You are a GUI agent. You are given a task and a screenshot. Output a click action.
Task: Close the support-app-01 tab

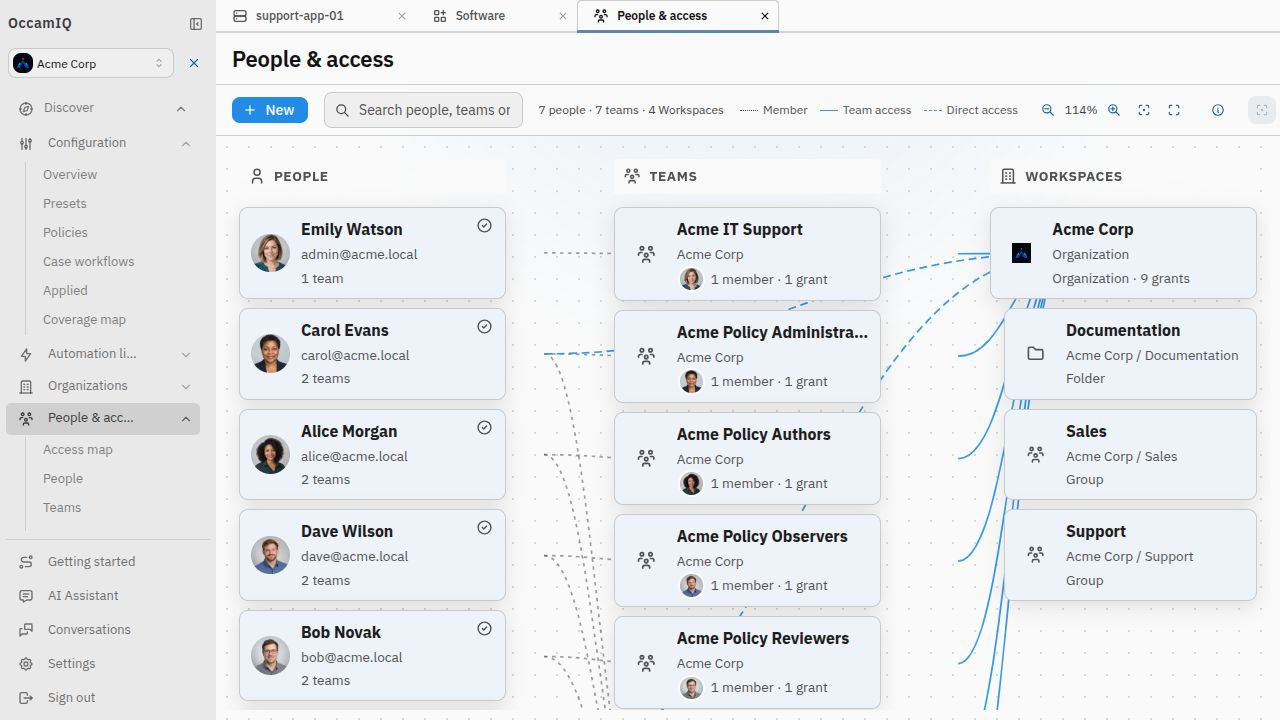point(402,16)
